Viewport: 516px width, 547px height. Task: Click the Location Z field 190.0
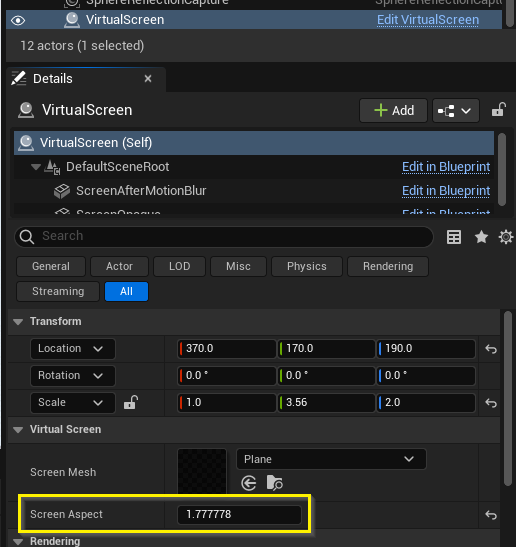(x=426, y=349)
